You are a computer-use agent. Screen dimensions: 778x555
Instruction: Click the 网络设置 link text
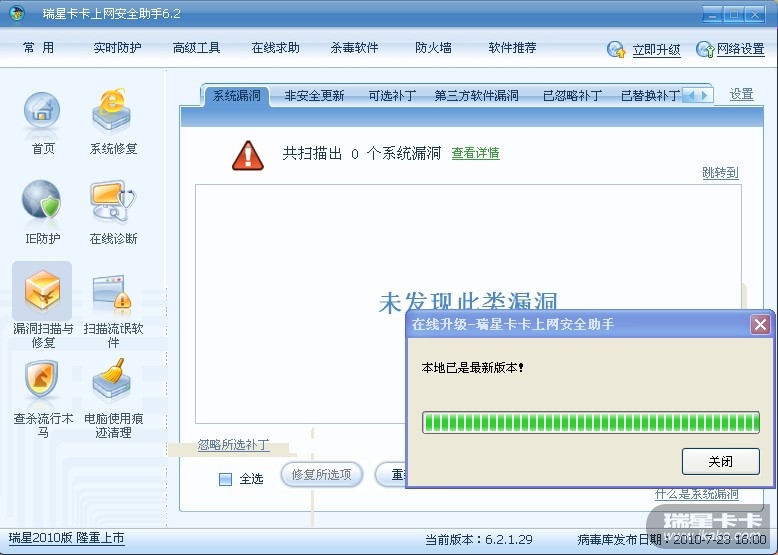pos(740,49)
